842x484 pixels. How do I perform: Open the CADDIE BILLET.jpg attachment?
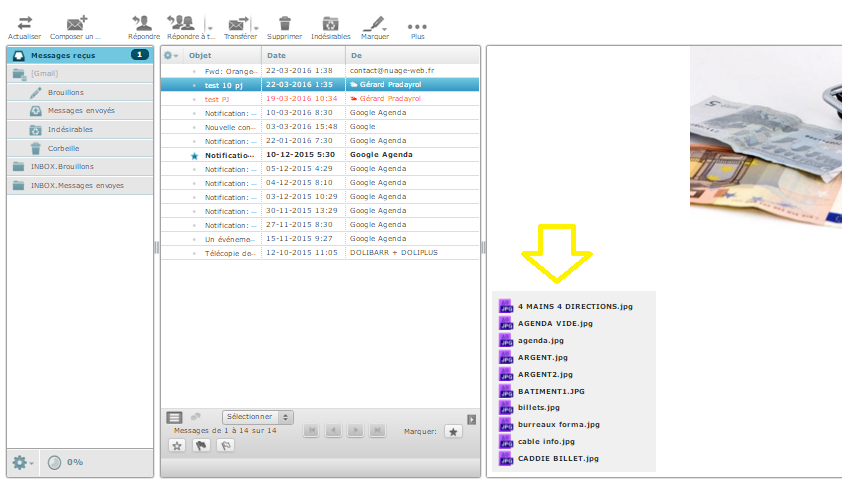click(558, 458)
